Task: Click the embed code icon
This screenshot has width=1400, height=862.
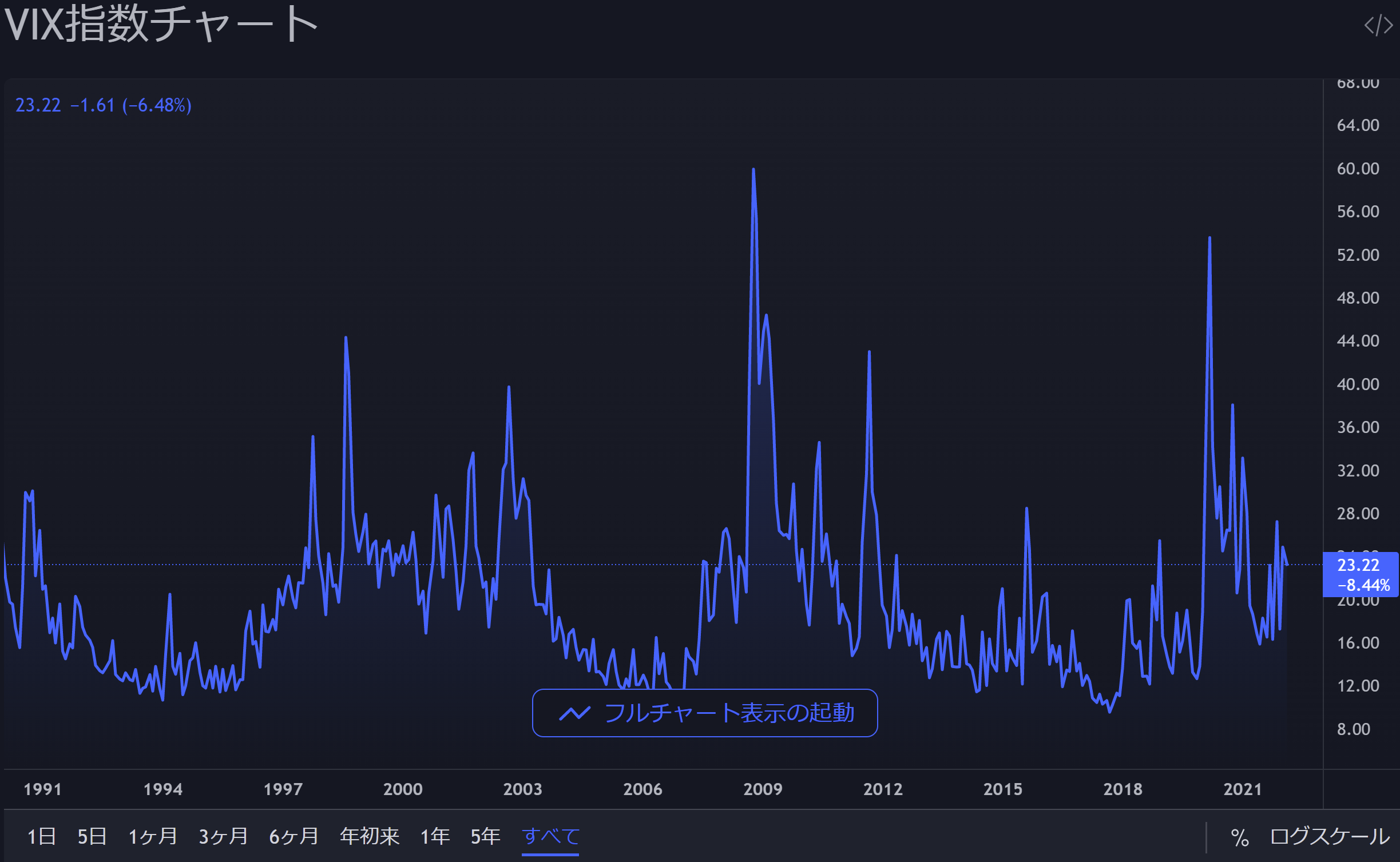Action: 1378,26
